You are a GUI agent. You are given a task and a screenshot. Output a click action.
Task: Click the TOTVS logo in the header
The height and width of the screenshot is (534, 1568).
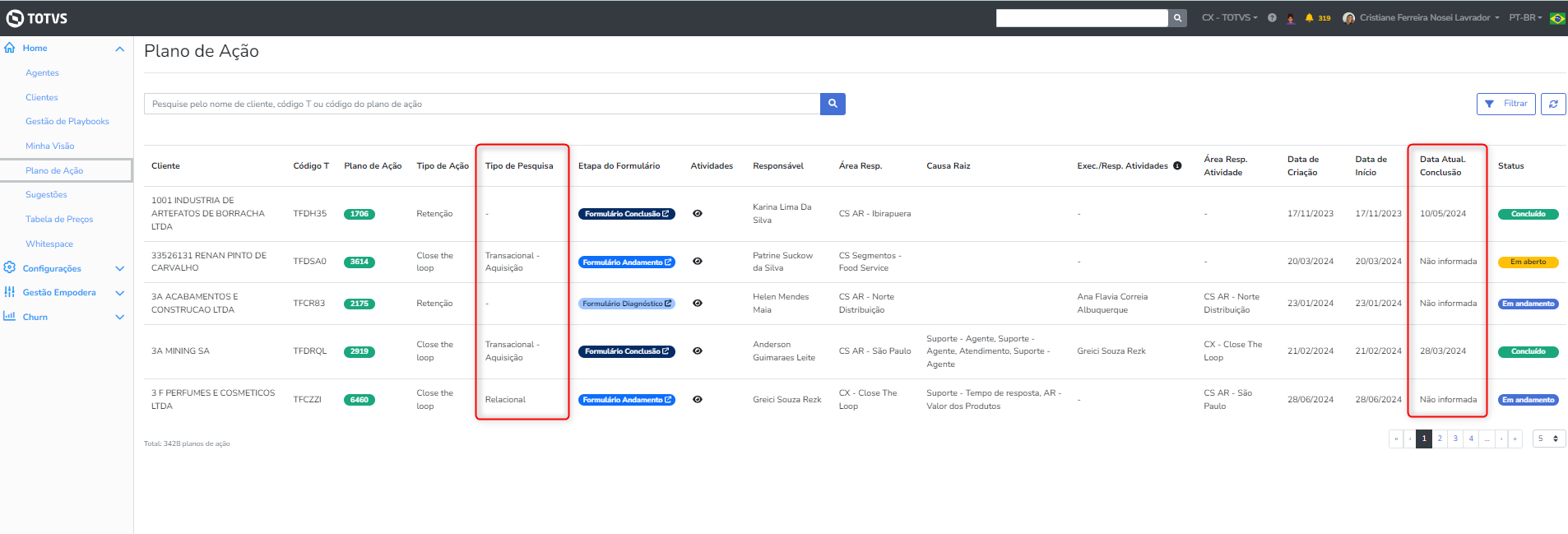[37, 18]
